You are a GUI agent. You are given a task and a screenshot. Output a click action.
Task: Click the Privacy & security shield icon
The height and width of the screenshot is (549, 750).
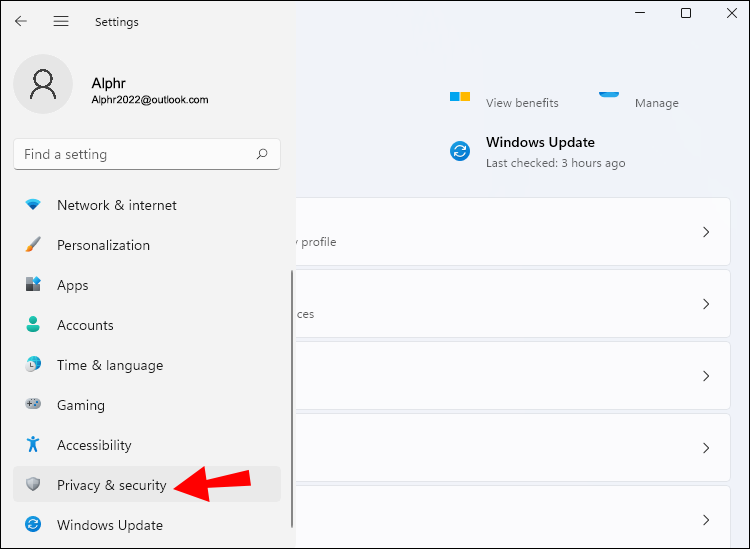[33, 485]
